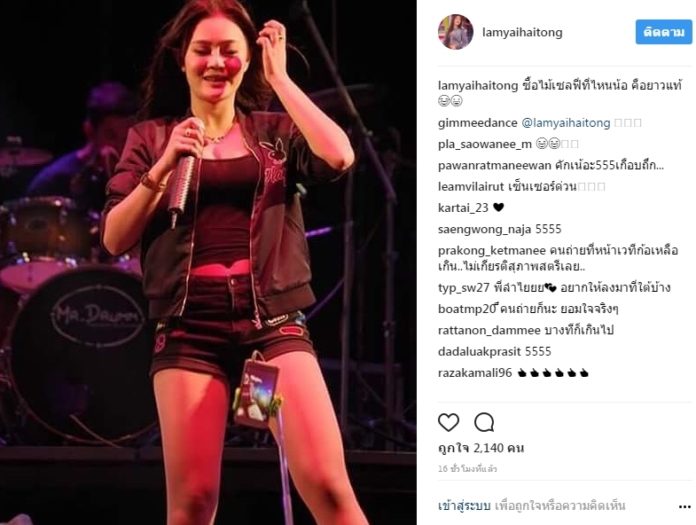Click the lamyaihaitong profile avatar
696x525 pixels.
pos(455,32)
